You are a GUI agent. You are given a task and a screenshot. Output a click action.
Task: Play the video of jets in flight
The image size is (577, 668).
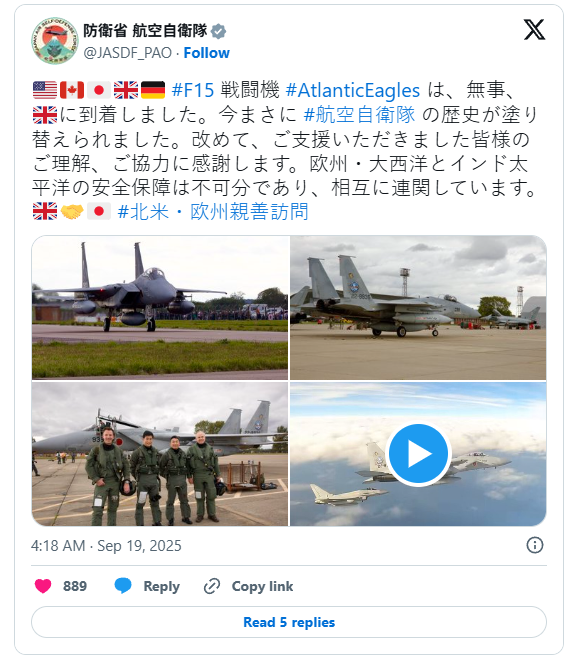click(x=418, y=454)
